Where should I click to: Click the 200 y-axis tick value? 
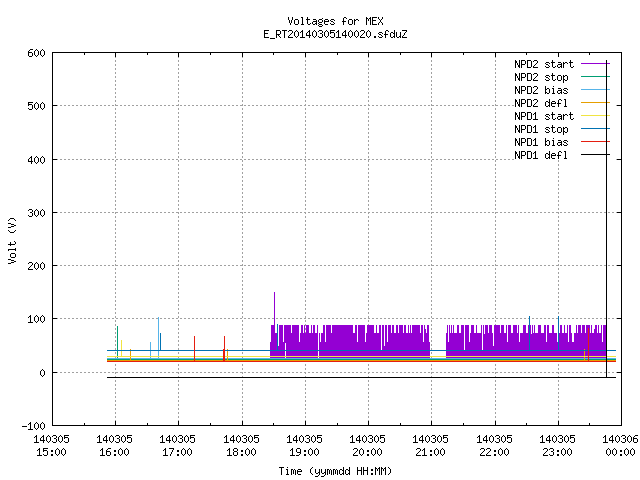point(36,266)
